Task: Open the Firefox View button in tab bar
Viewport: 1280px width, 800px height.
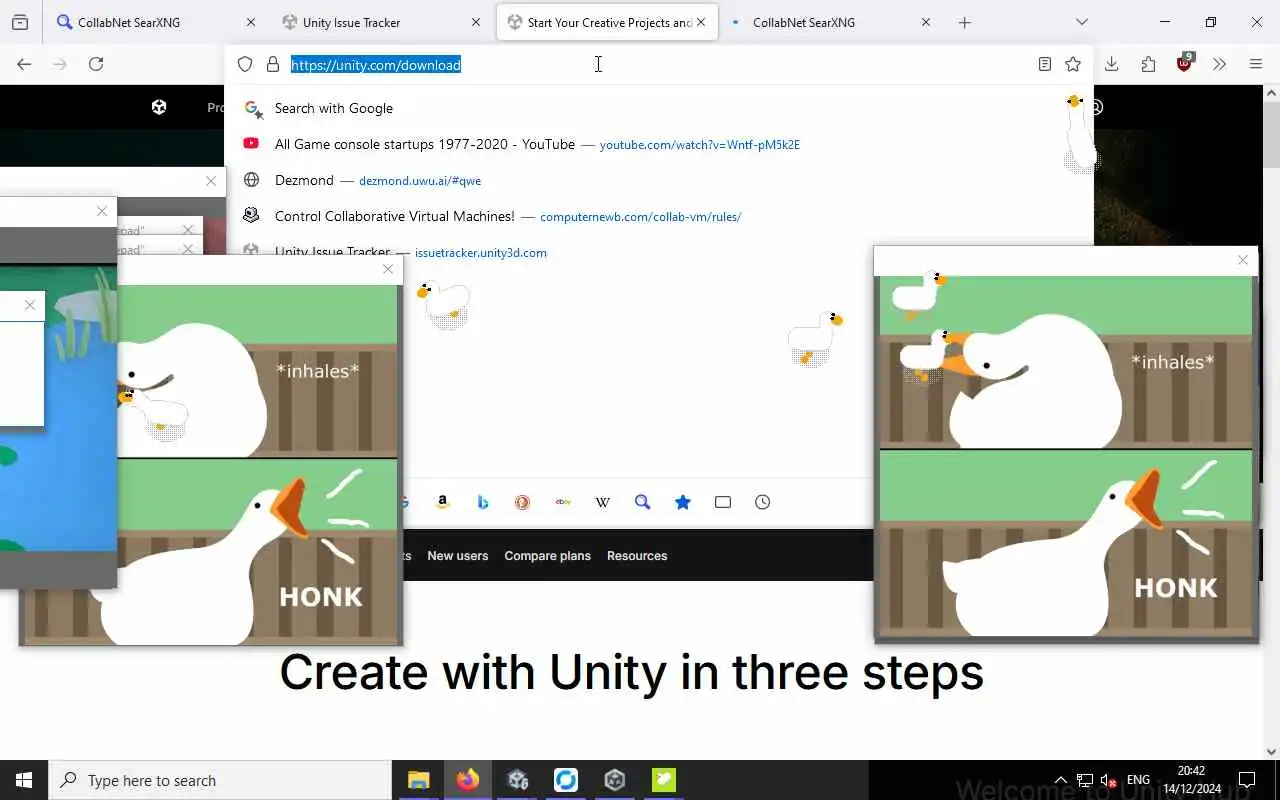Action: point(20,22)
